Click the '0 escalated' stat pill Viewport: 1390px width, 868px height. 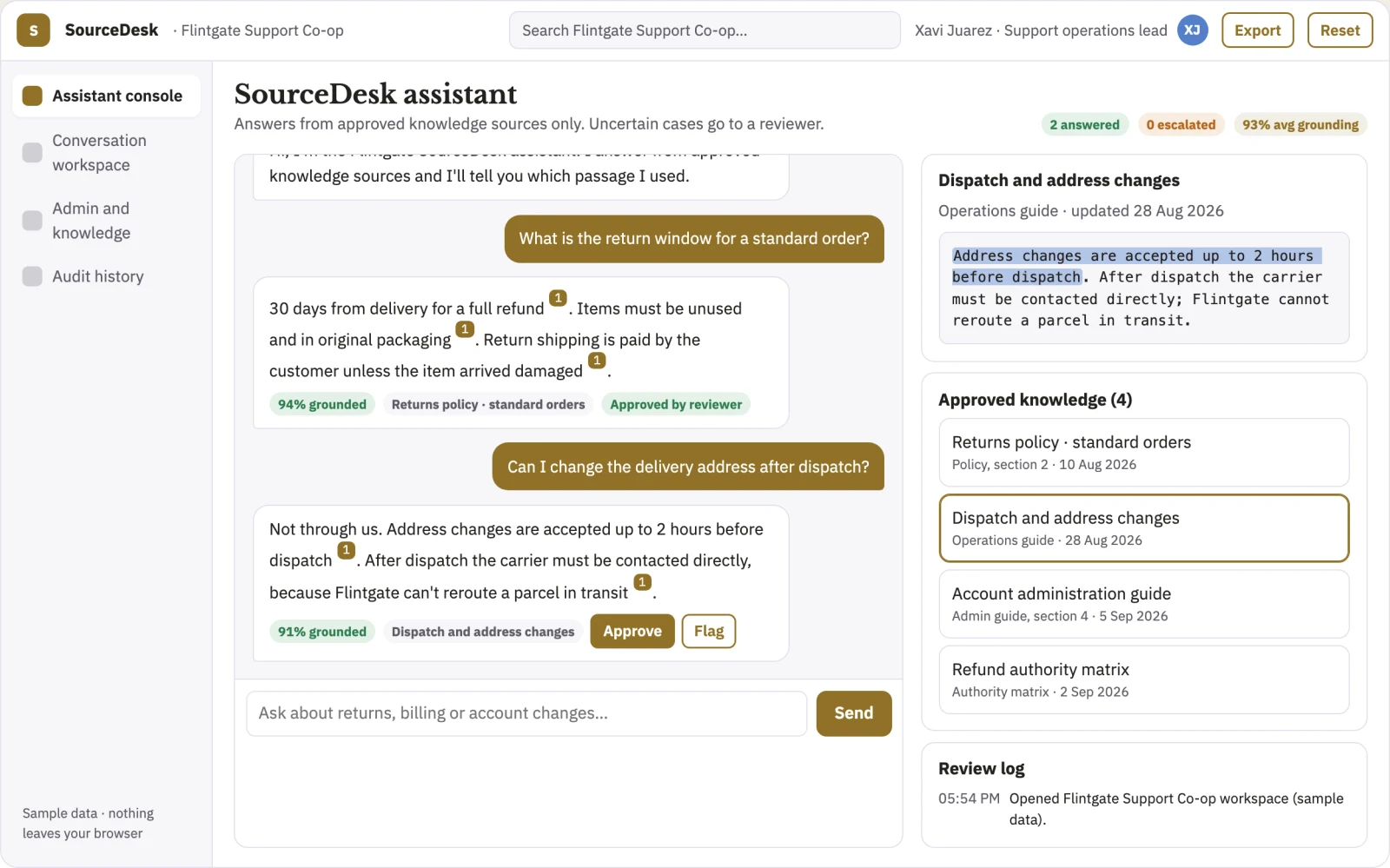[x=1181, y=125]
